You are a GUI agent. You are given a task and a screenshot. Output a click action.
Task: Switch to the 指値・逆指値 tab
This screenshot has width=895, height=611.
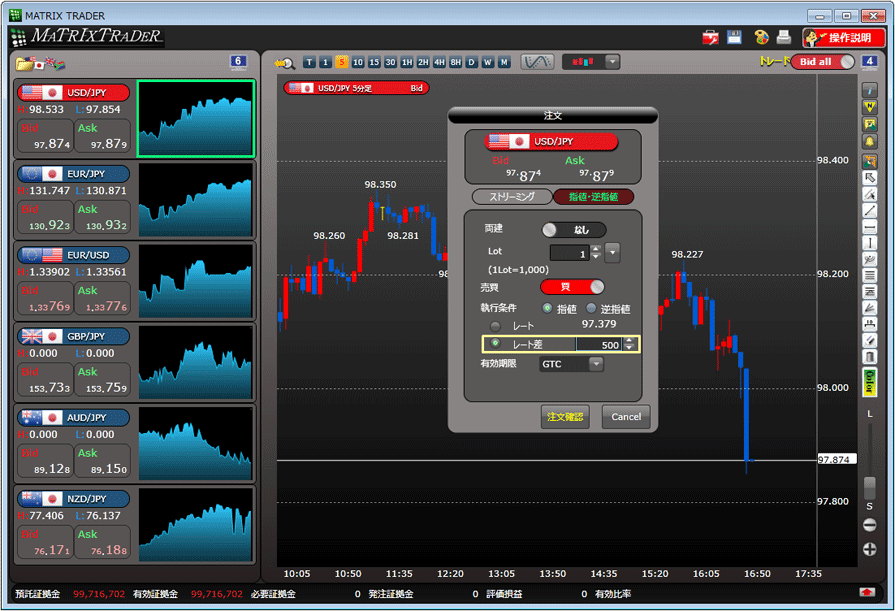coord(594,196)
